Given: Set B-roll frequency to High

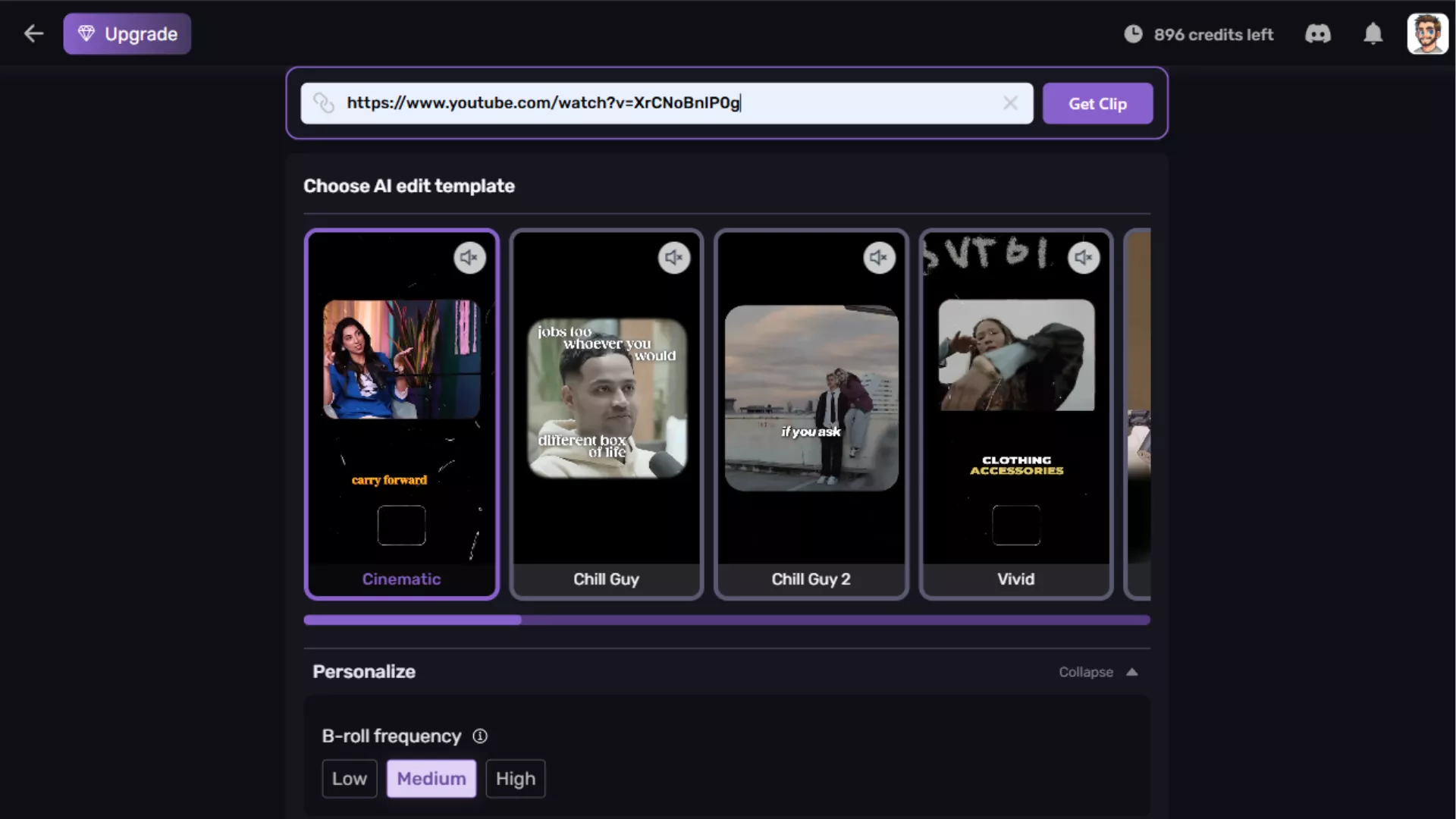Looking at the screenshot, I should [515, 779].
